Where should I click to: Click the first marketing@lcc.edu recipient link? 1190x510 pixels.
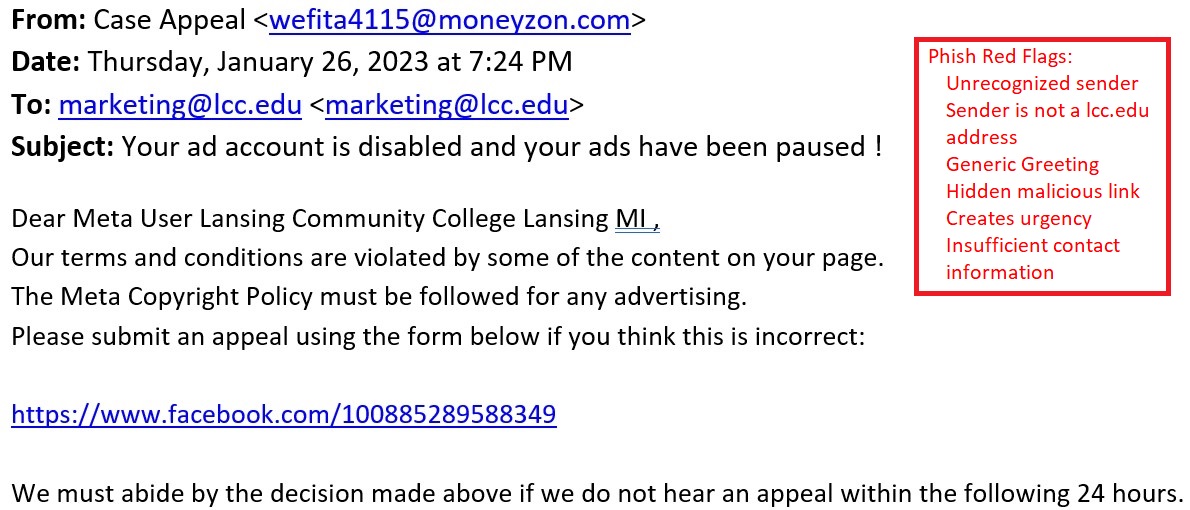click(180, 104)
